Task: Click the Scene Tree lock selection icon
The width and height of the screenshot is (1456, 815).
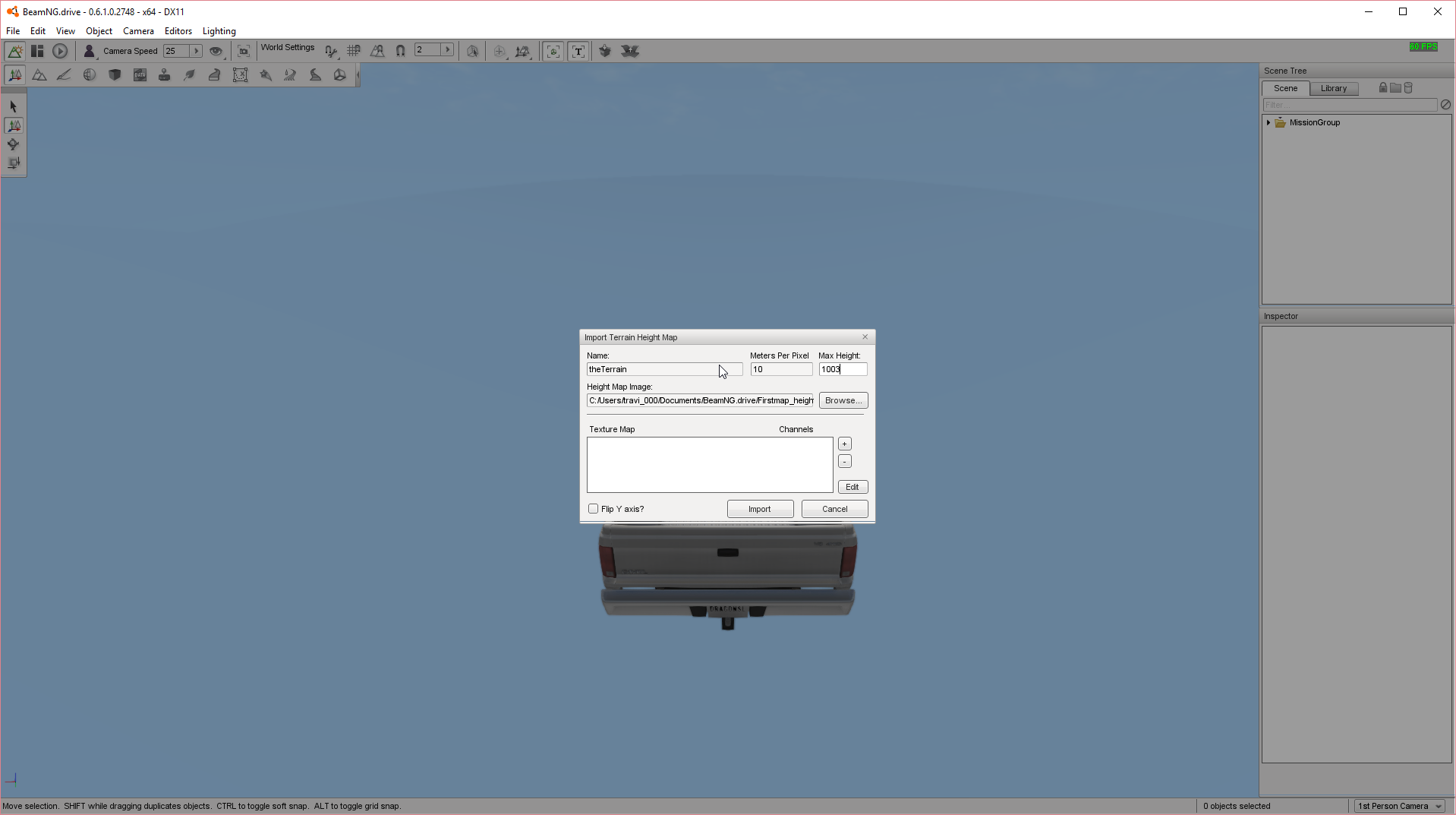Action: tap(1383, 87)
